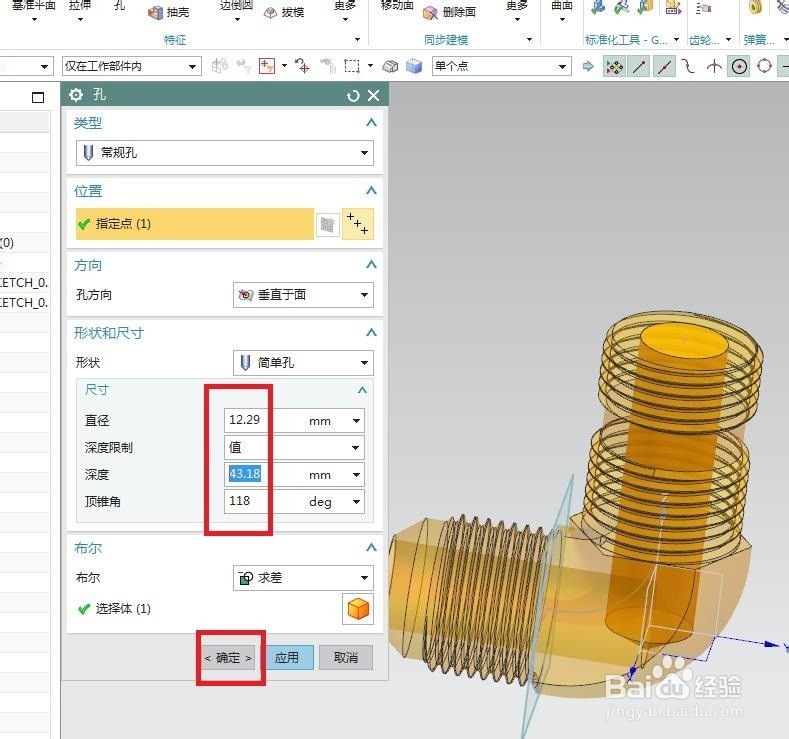Screen dimensions: 789x739
Task: Click the sketch section icon beside 指定点
Action: click(x=328, y=224)
